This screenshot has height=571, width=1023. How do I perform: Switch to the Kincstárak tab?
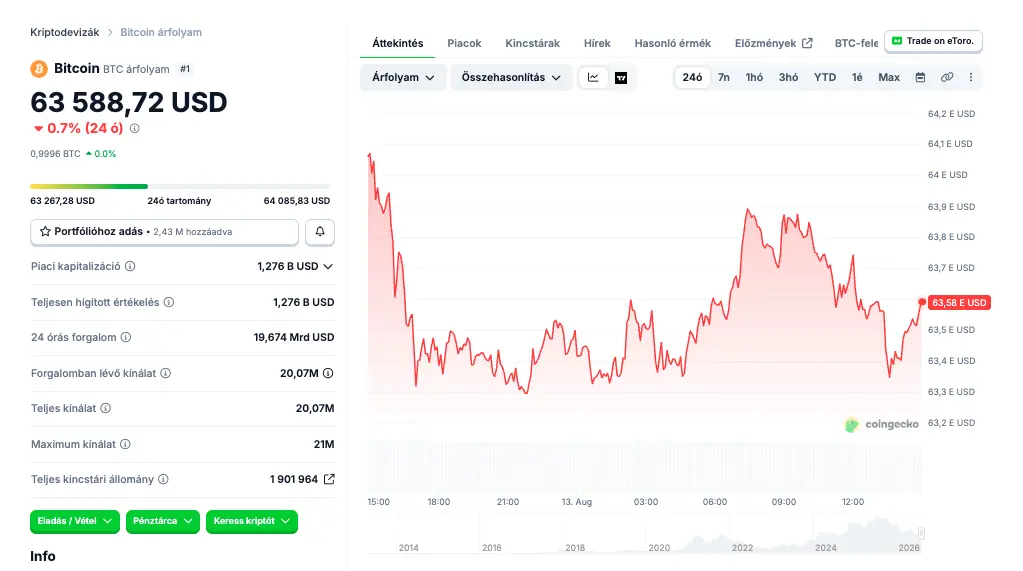532,43
